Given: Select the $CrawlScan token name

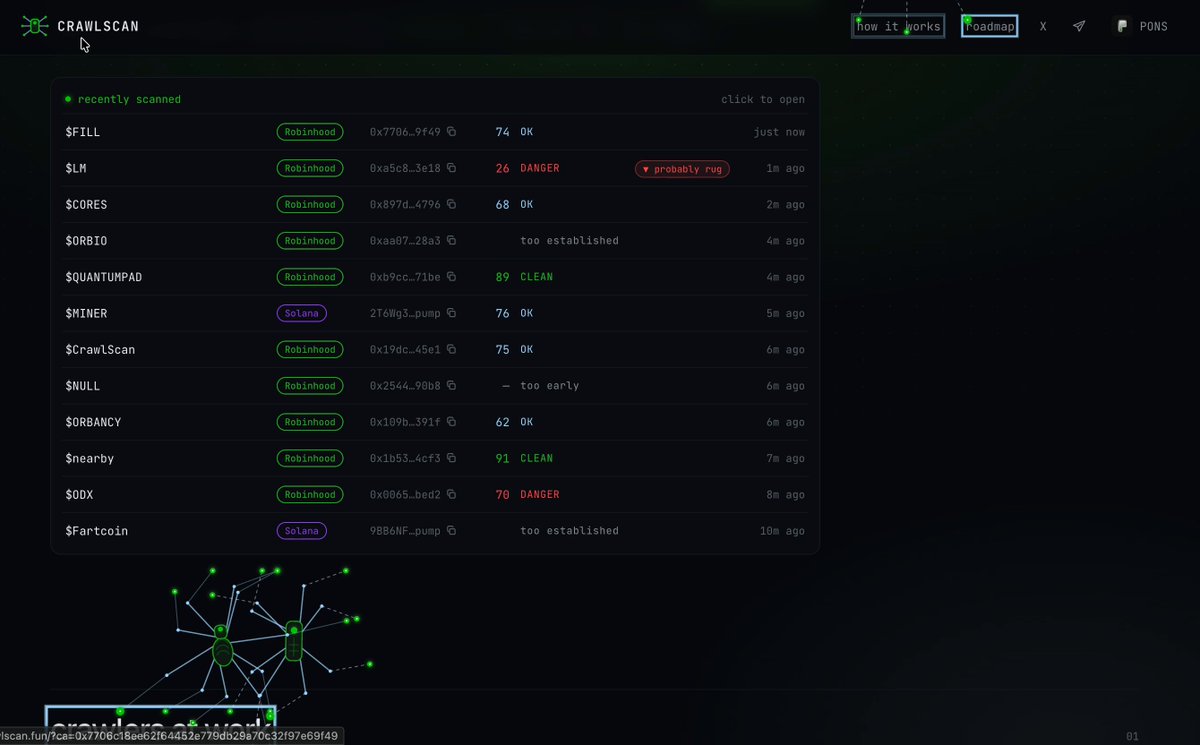Looking at the screenshot, I should 100,349.
